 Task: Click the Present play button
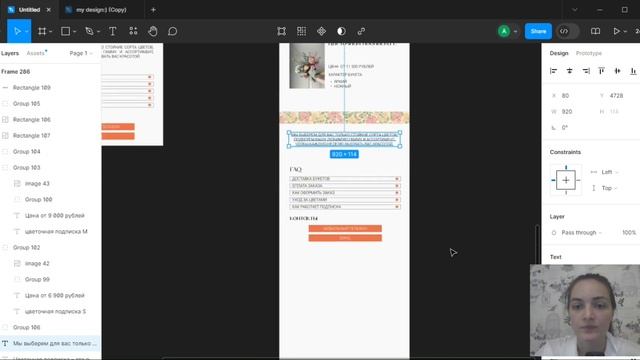tap(616, 31)
